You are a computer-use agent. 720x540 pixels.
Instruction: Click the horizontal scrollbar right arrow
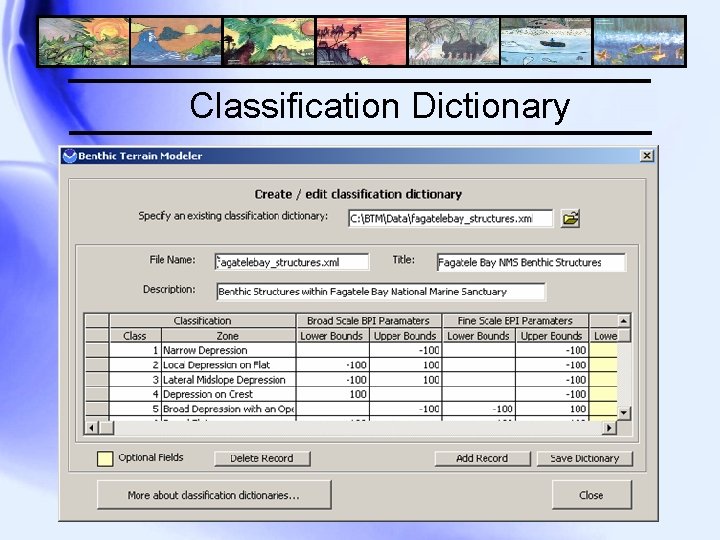click(x=609, y=428)
